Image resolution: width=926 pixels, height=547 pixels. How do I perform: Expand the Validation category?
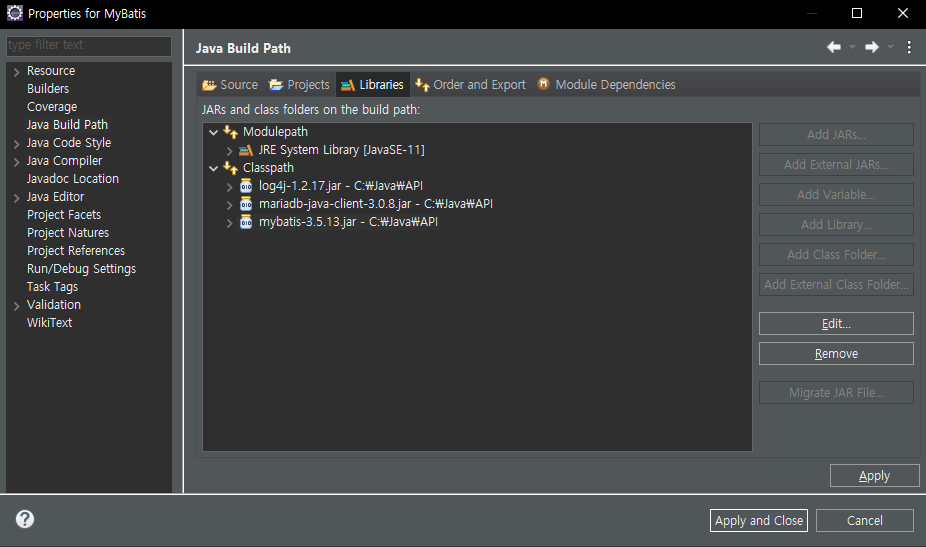pyautogui.click(x=17, y=306)
